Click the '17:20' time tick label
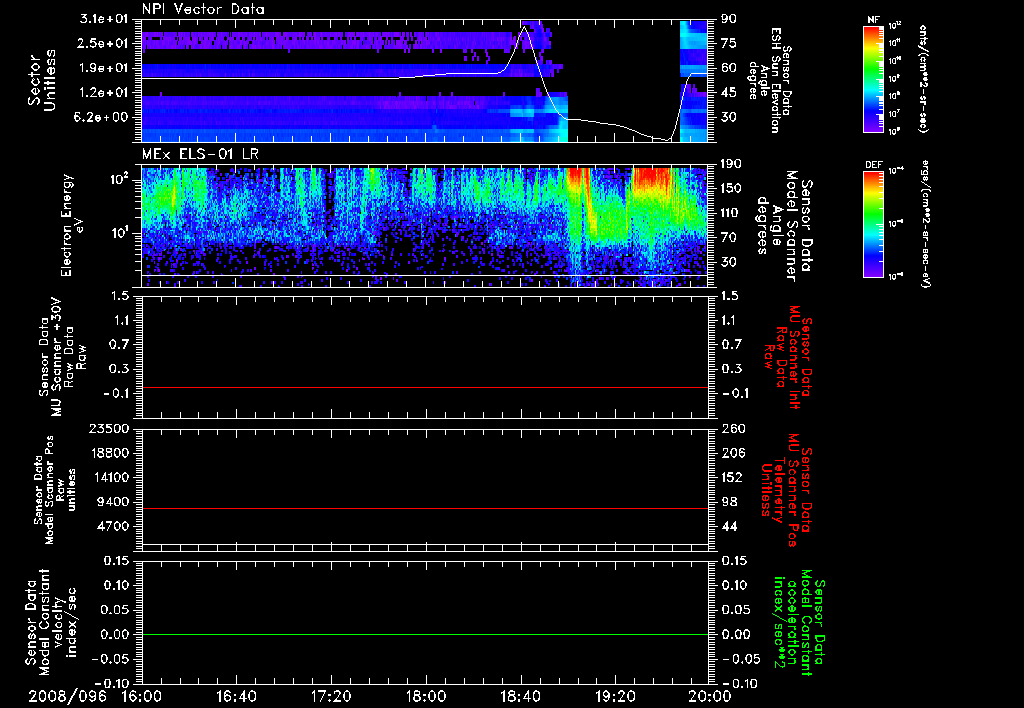This screenshot has height=708, width=1024. 331,697
